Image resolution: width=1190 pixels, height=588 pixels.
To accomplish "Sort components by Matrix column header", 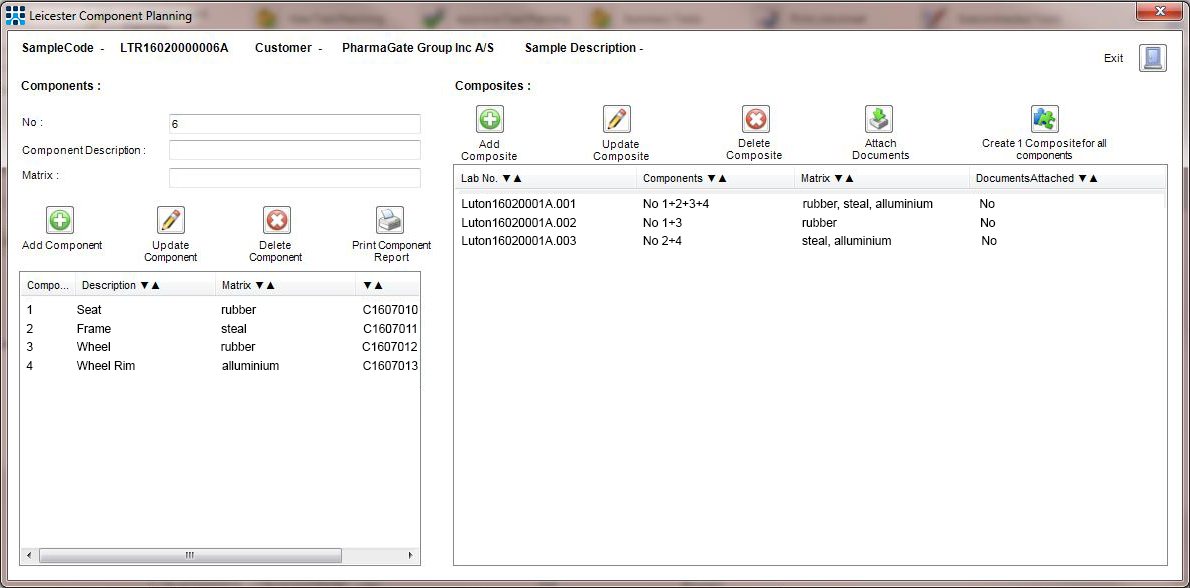I will [248, 285].
